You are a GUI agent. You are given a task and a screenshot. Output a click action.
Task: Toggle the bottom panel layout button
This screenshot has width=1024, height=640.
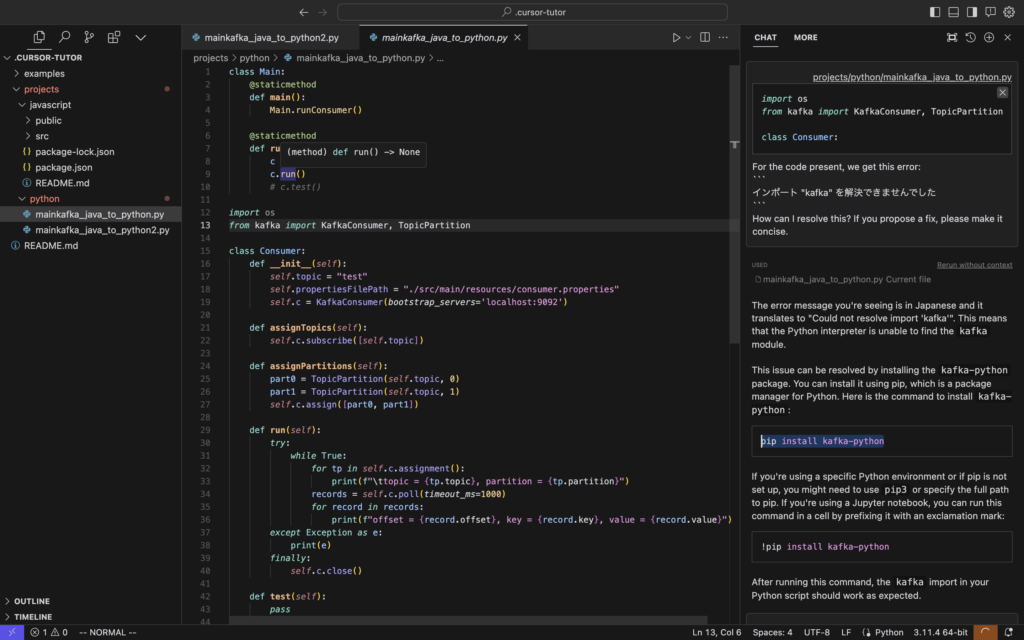coord(953,12)
